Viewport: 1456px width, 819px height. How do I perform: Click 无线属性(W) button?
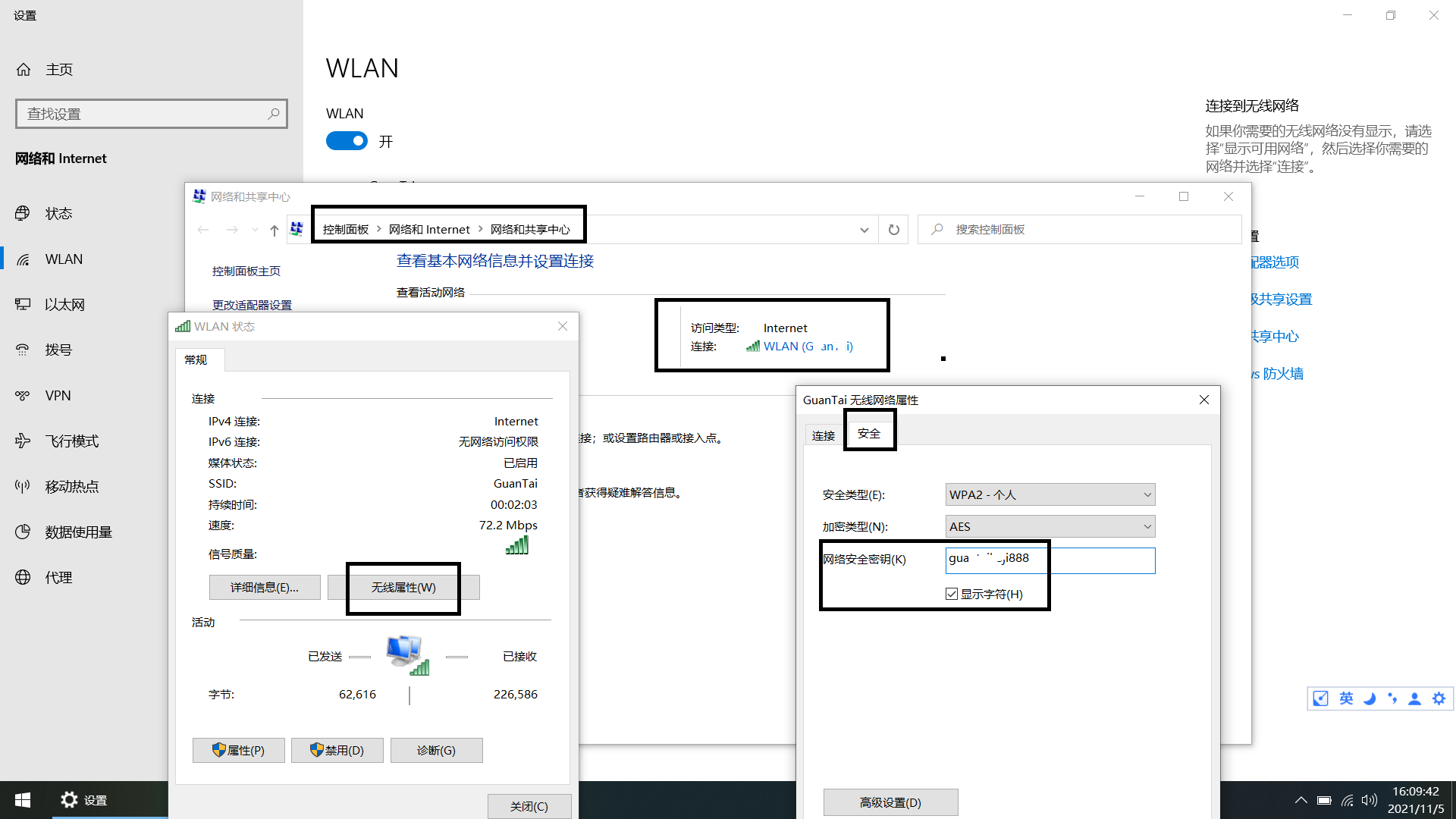pos(403,587)
